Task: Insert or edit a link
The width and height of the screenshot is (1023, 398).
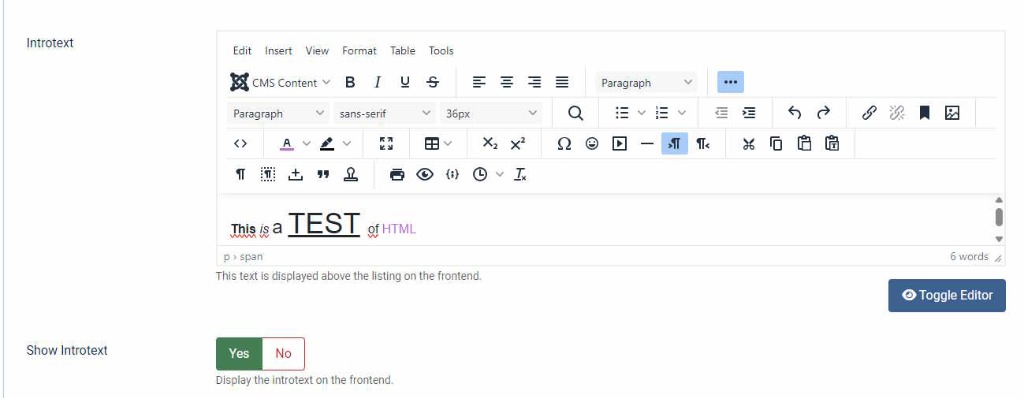Action: coord(869,113)
